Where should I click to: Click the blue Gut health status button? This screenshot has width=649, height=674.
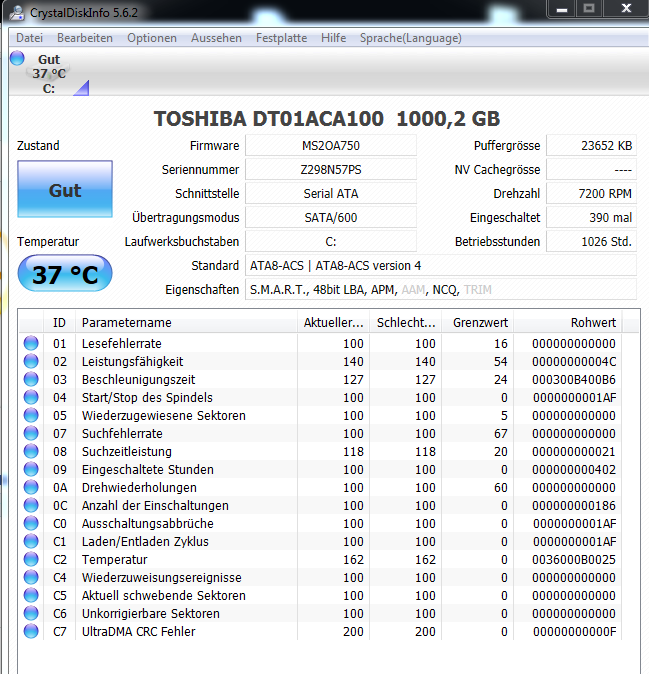[65, 189]
